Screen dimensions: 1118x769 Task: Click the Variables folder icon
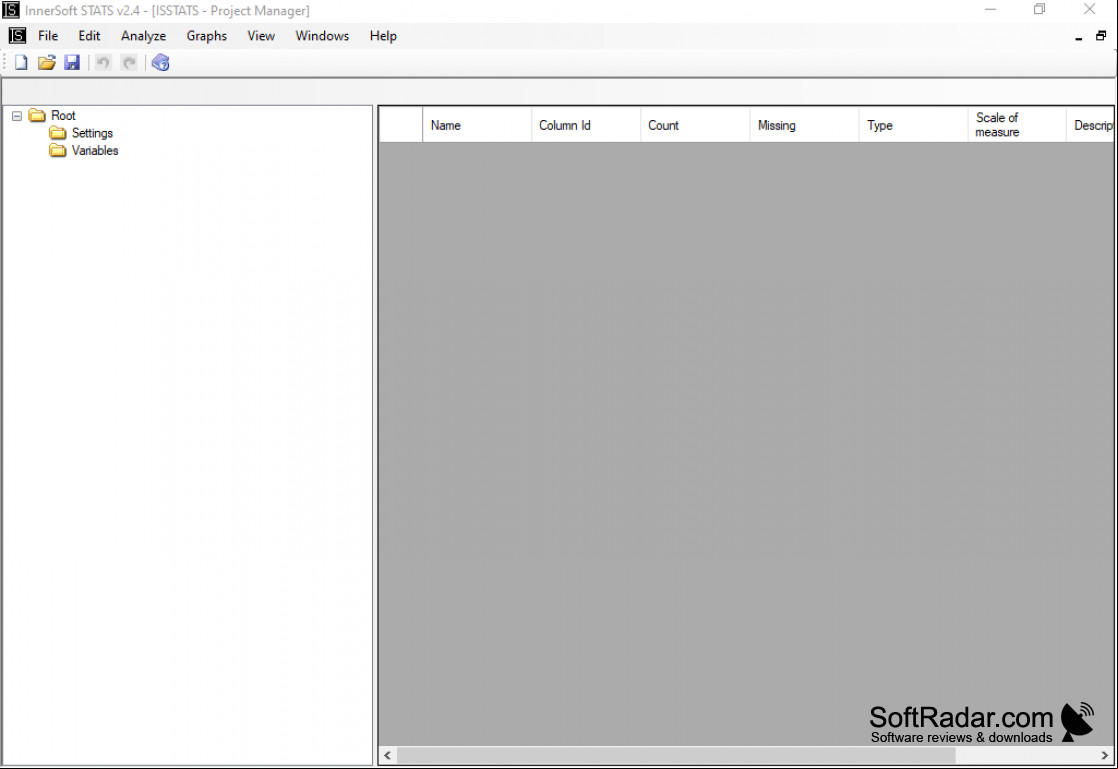[x=58, y=150]
